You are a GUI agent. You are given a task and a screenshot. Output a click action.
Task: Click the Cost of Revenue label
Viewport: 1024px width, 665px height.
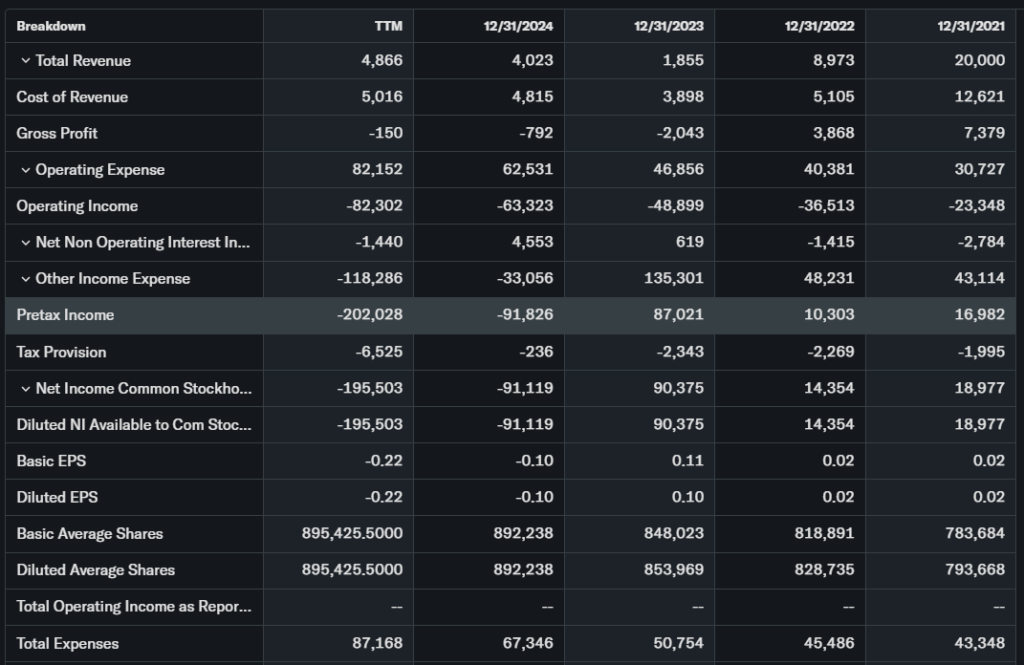(x=72, y=97)
